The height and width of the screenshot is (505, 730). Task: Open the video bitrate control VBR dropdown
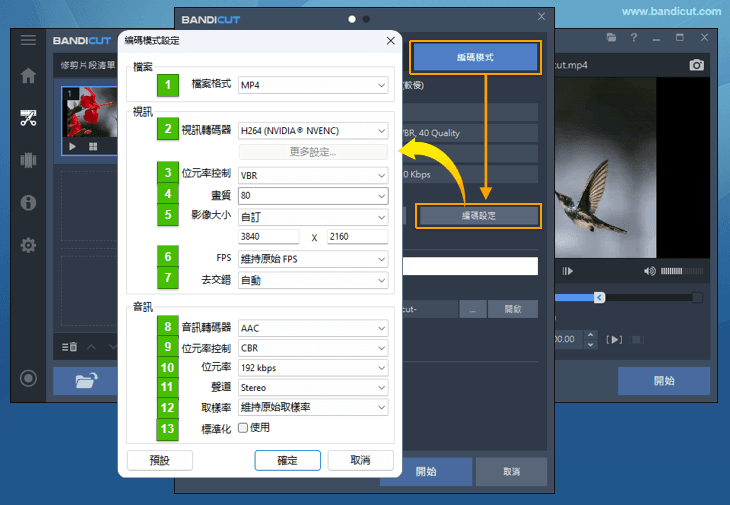(x=313, y=175)
